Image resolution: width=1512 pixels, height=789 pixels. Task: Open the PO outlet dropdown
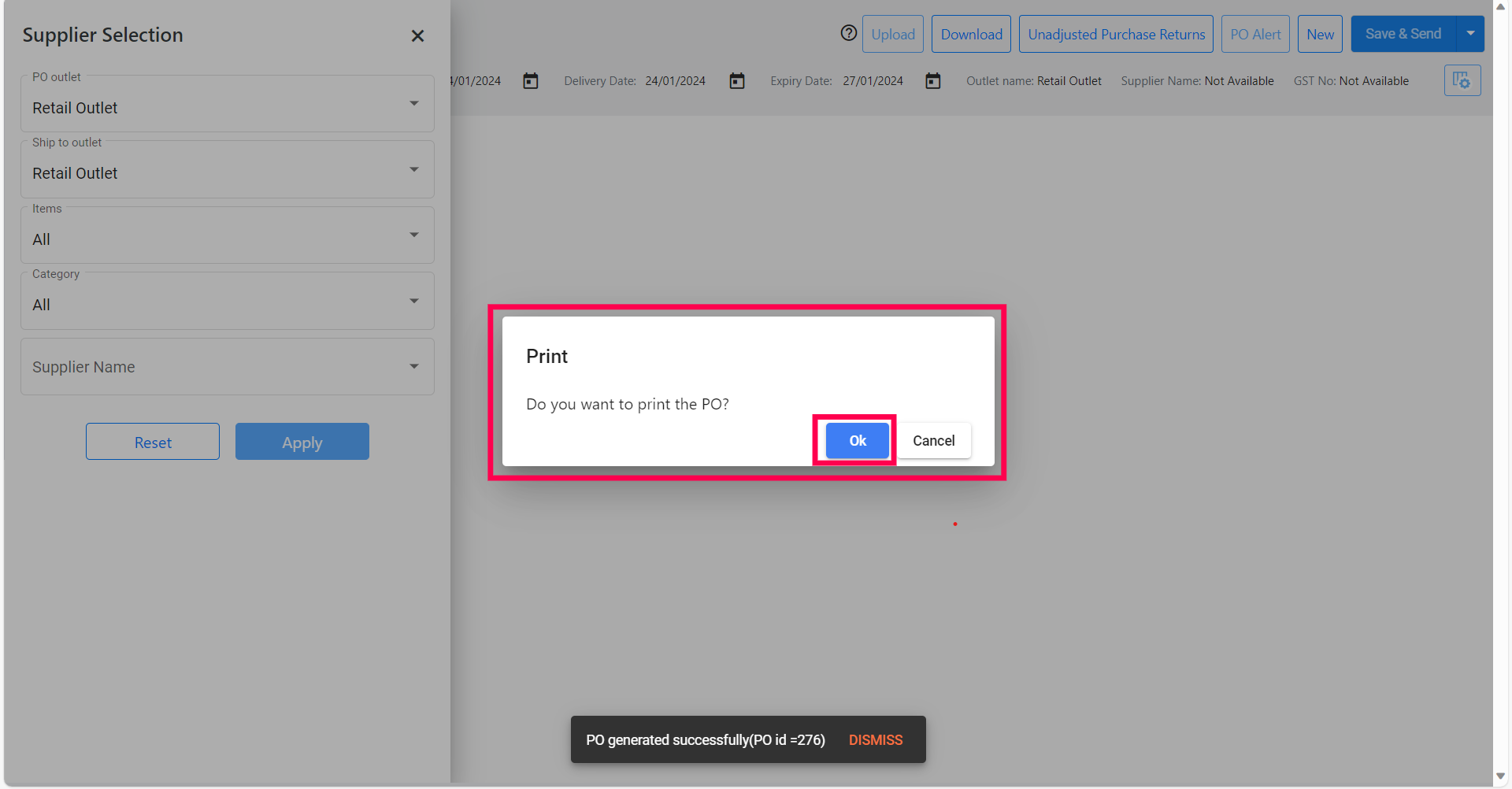click(228, 104)
